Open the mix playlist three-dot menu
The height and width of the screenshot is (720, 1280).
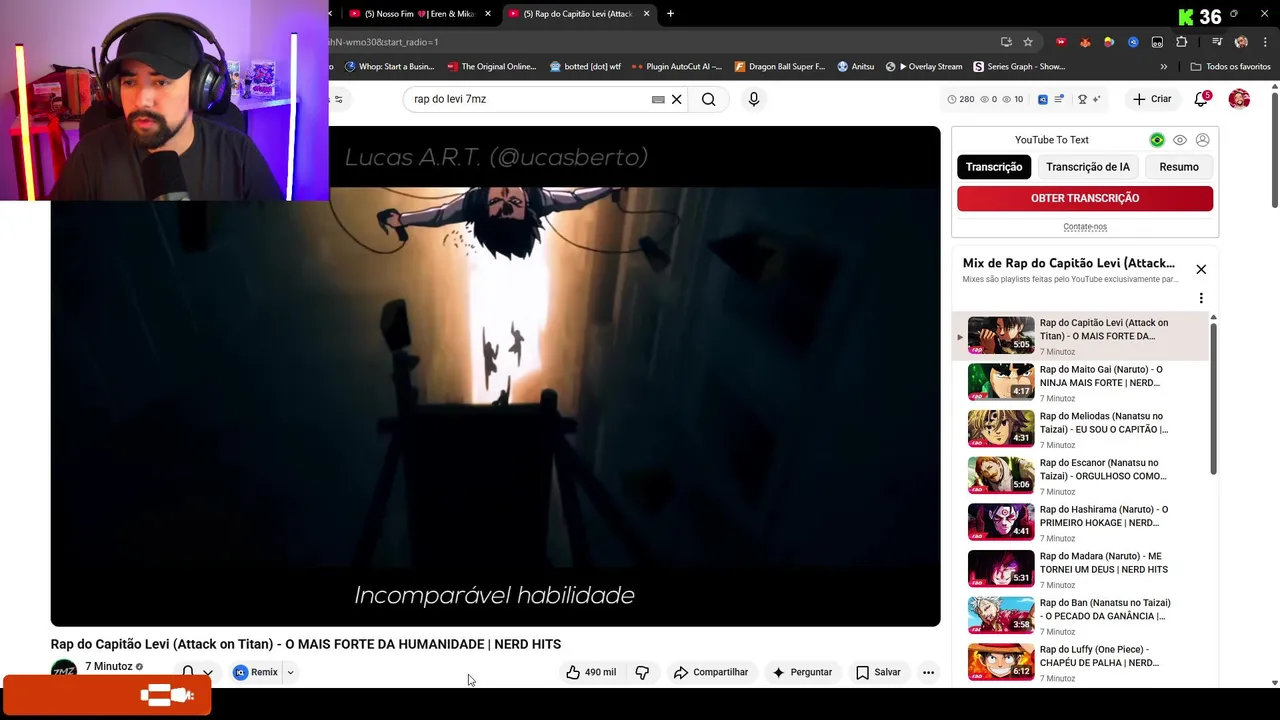(x=1201, y=298)
